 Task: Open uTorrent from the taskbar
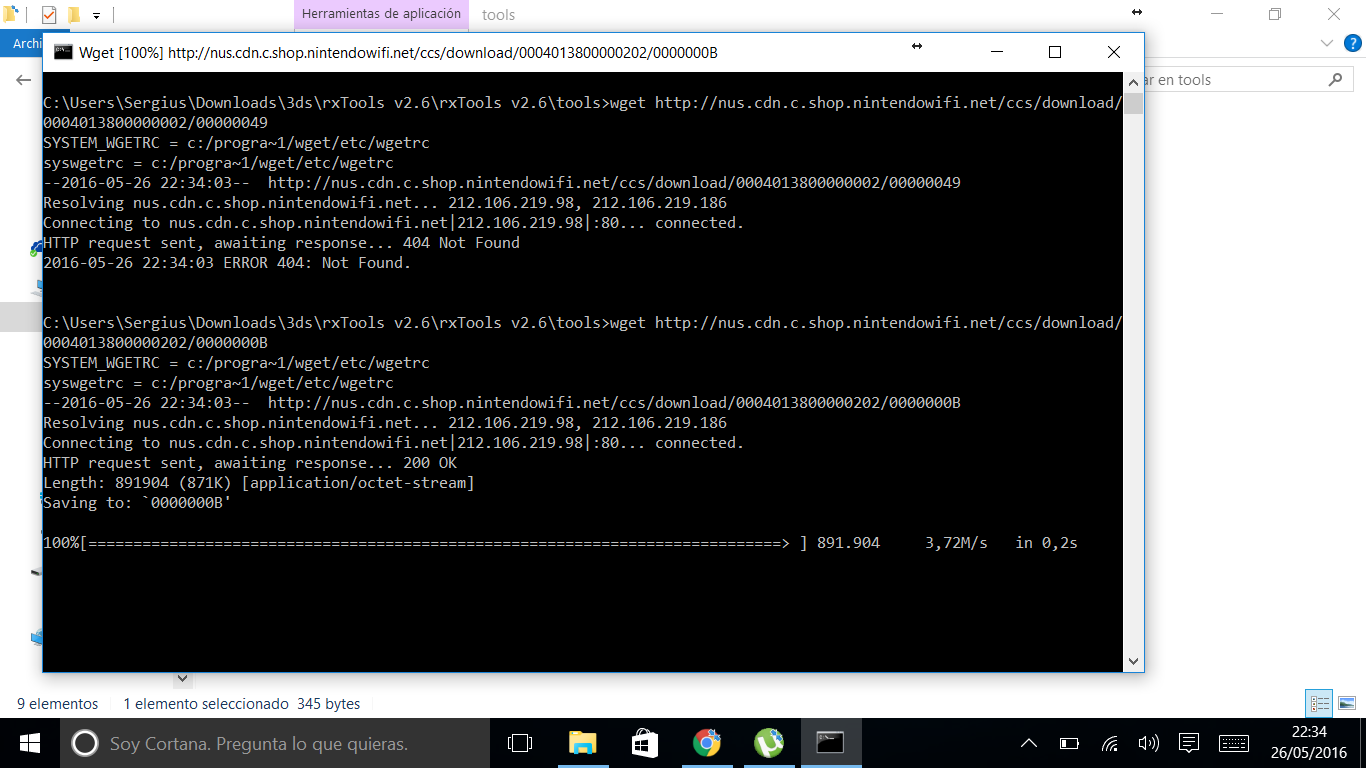pyautogui.click(x=768, y=743)
